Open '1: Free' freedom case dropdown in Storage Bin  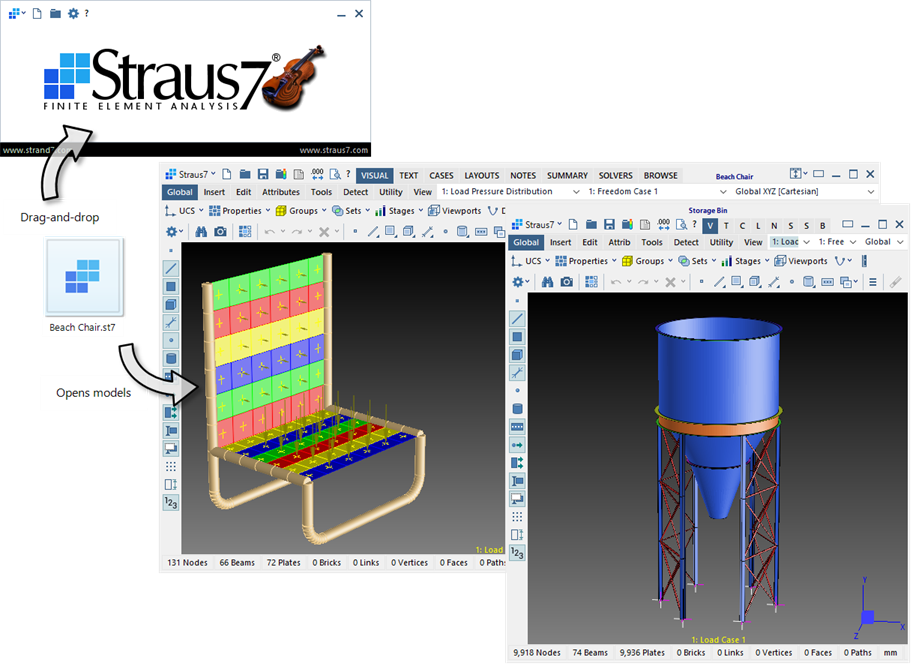coord(837,242)
